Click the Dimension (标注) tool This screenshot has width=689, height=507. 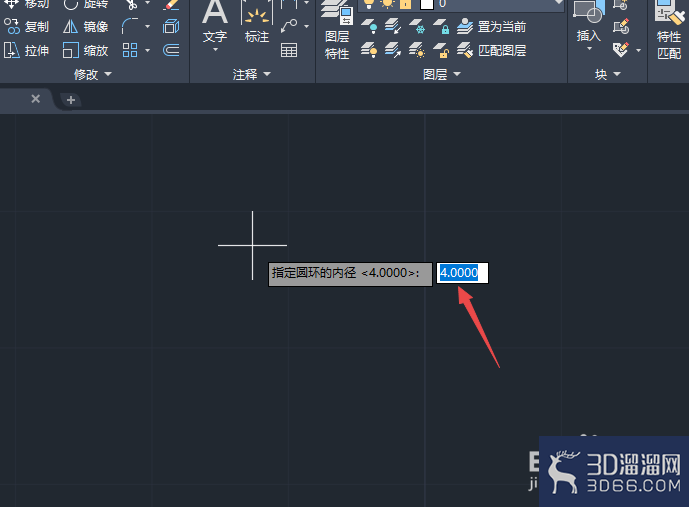pyautogui.click(x=257, y=22)
